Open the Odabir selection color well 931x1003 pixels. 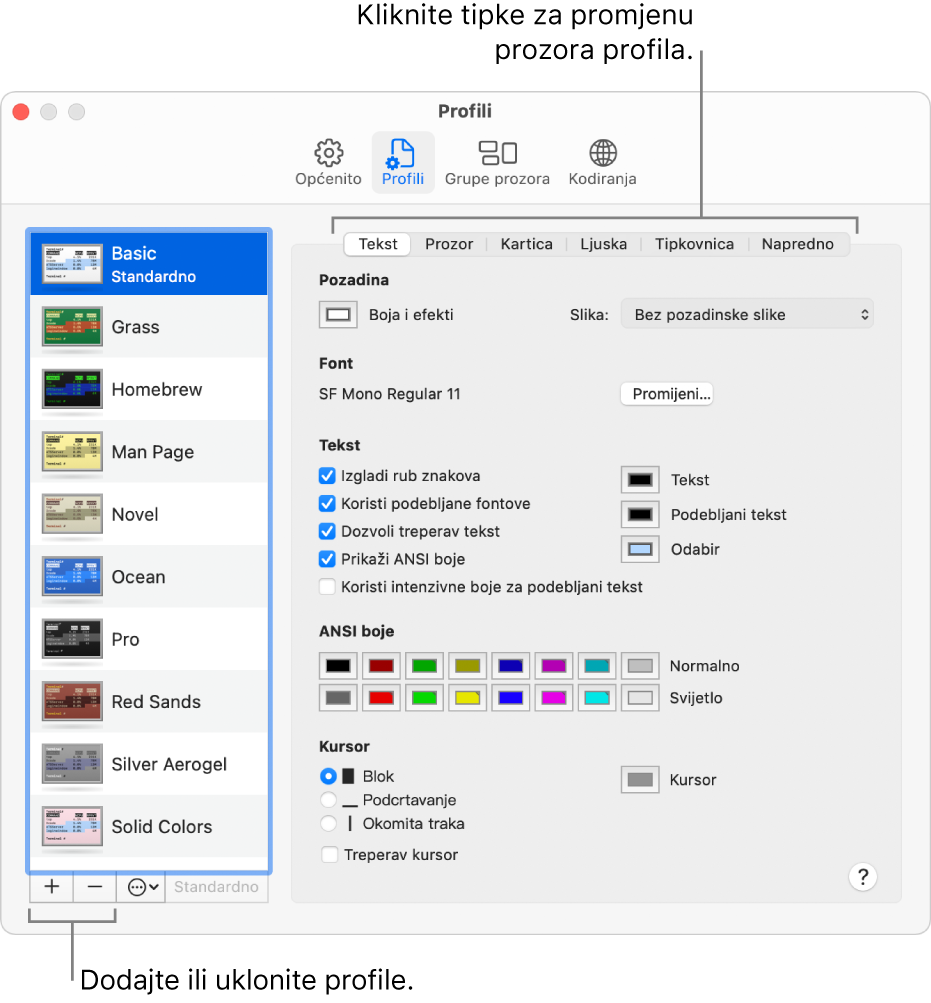640,549
